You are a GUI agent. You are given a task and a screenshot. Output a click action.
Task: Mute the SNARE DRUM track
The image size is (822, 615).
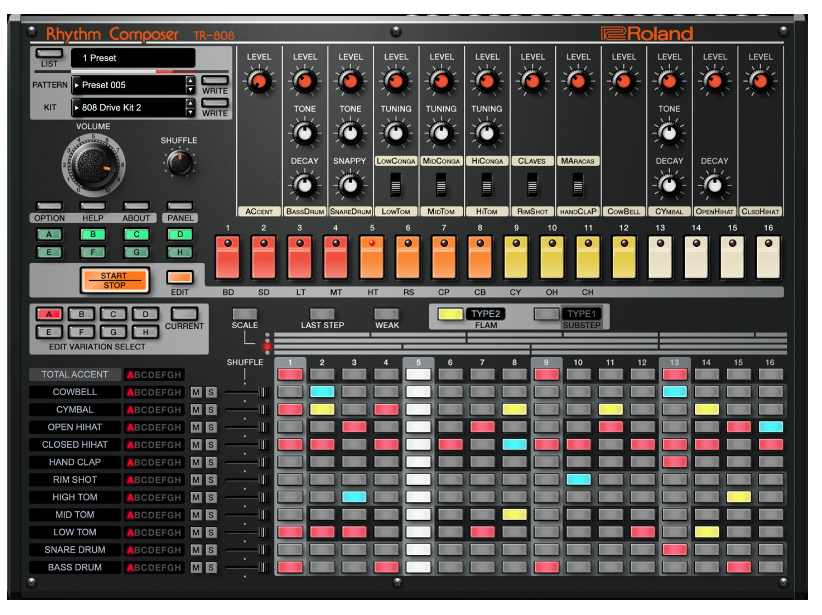pyautogui.click(x=196, y=550)
